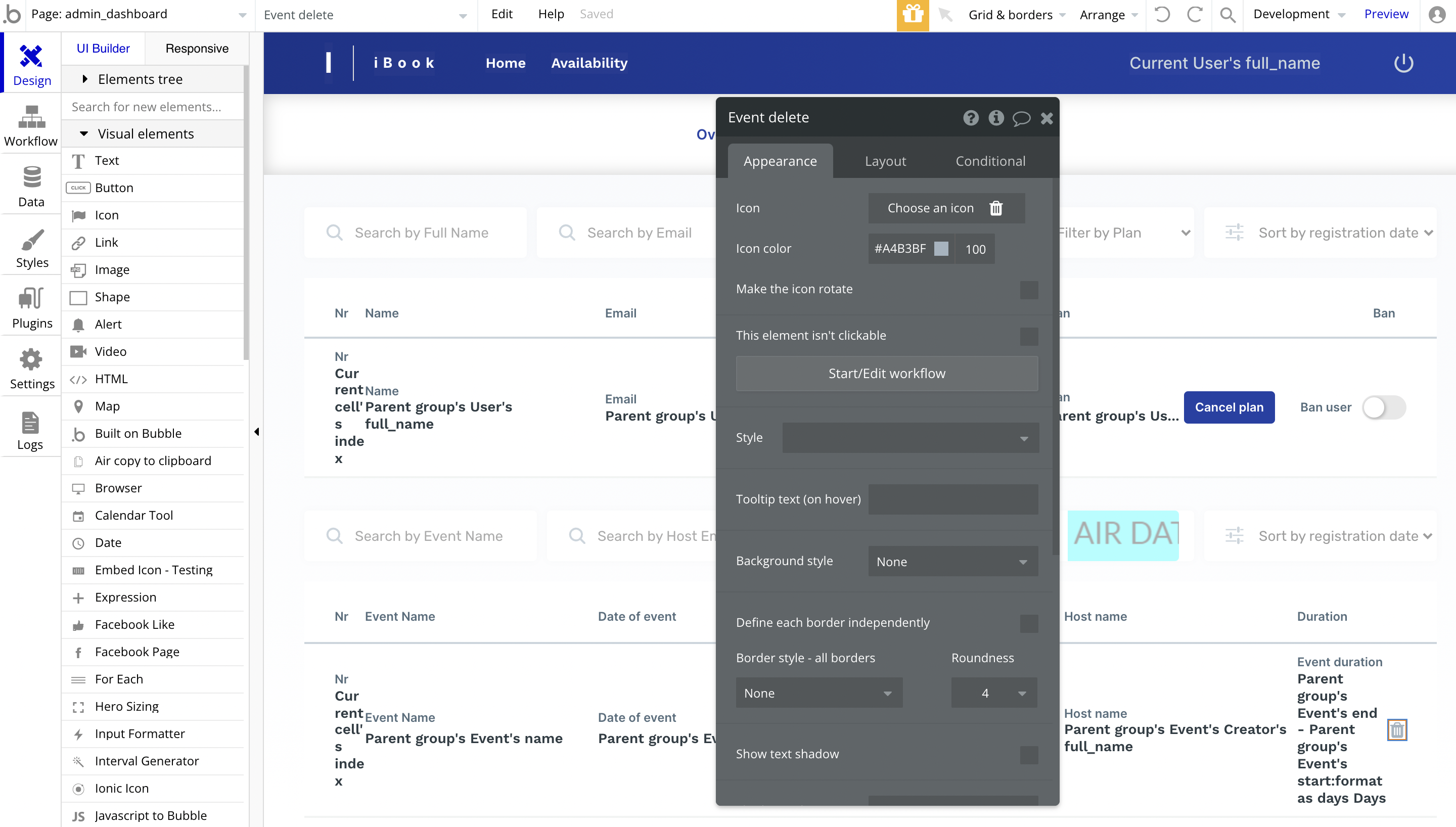Click the search magnifier in top bar
The height and width of the screenshot is (827, 1456).
click(1227, 15)
